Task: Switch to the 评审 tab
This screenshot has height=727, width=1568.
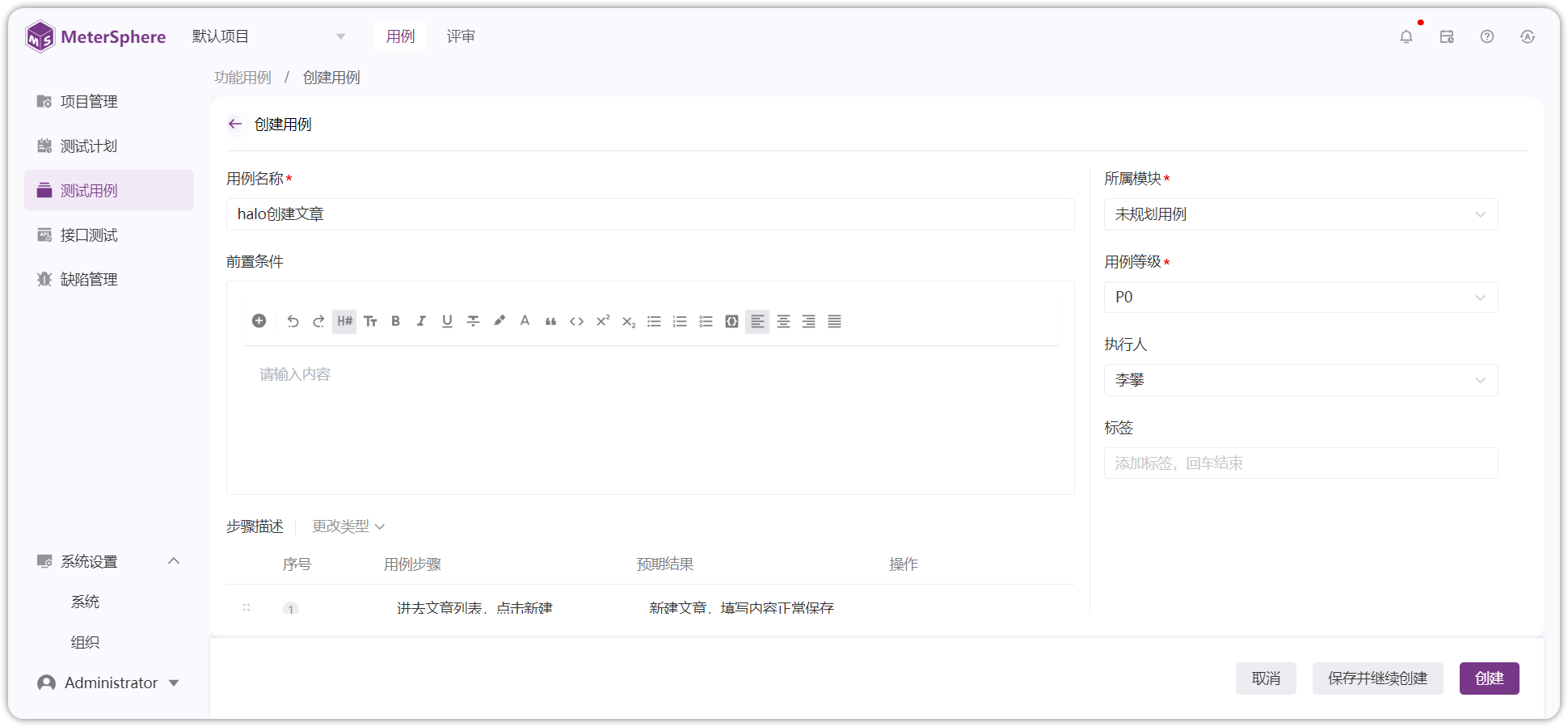Action: tap(461, 36)
